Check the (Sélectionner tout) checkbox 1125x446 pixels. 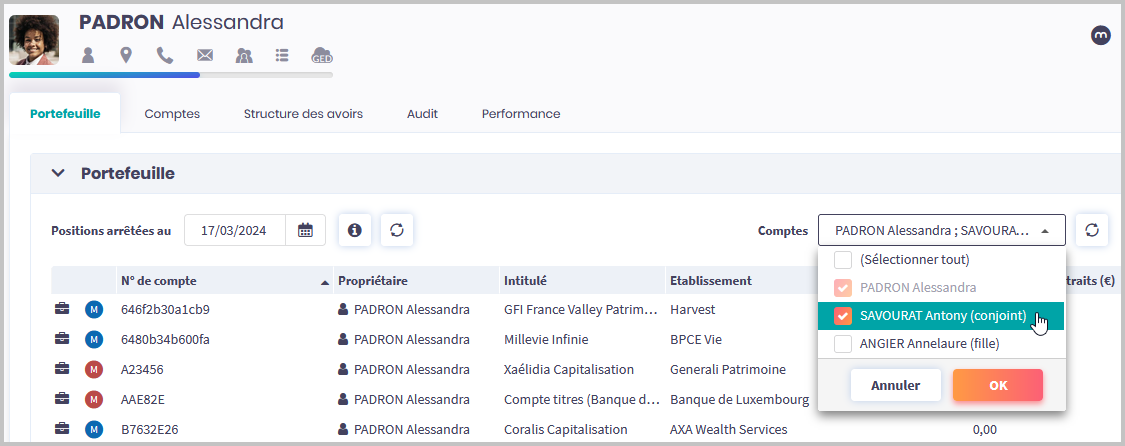[x=843, y=260]
